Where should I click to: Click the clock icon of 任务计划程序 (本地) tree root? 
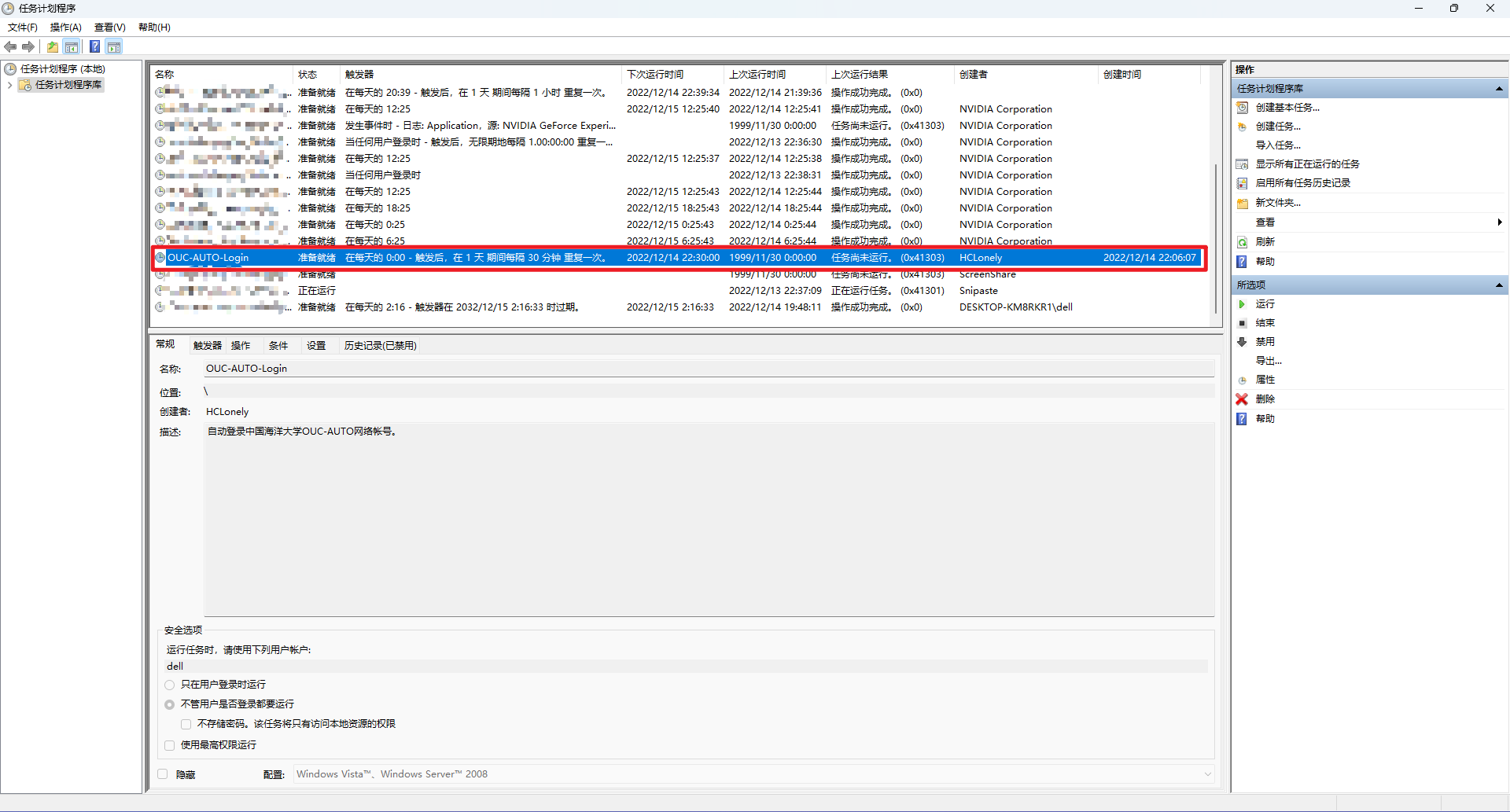coord(11,69)
